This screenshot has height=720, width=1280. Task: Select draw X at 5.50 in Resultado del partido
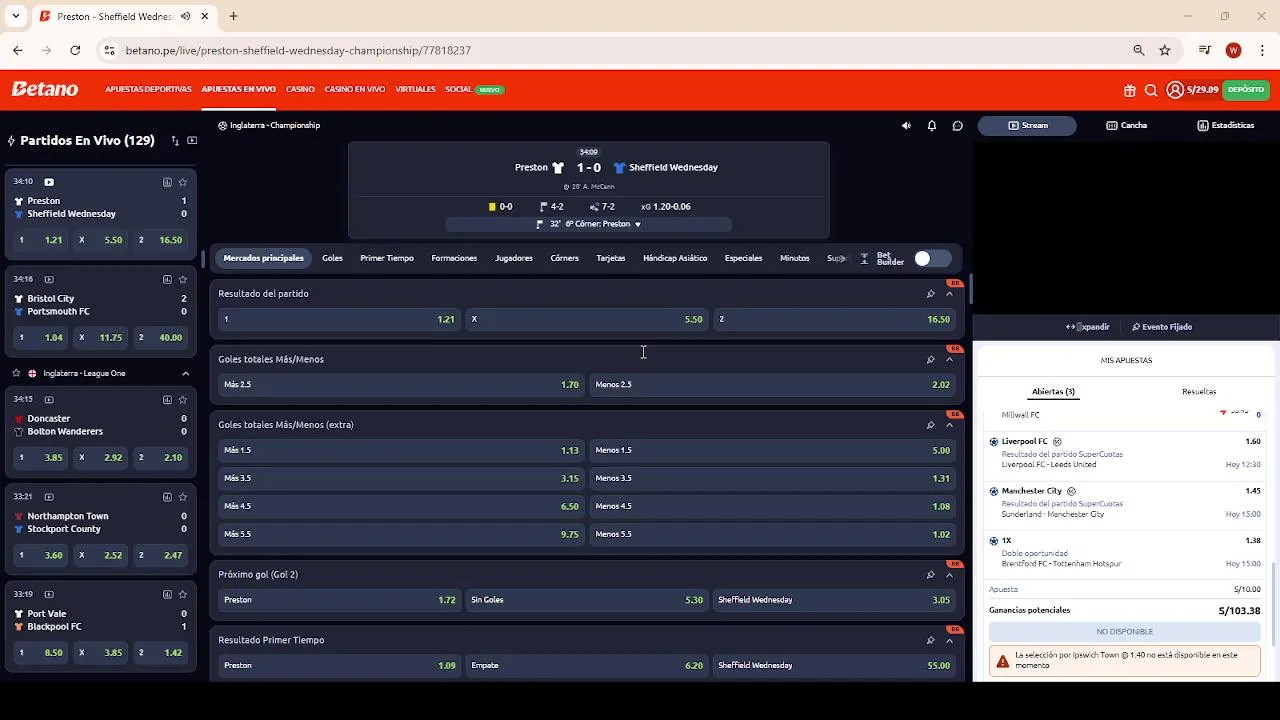point(587,320)
